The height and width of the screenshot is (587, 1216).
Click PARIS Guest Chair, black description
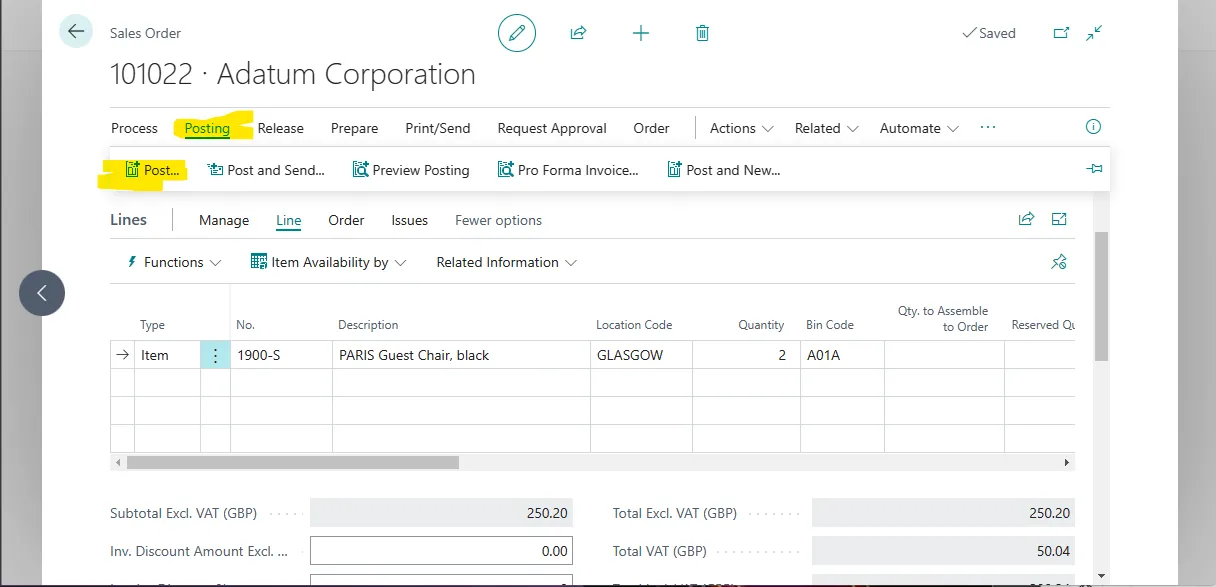pyautogui.click(x=461, y=355)
